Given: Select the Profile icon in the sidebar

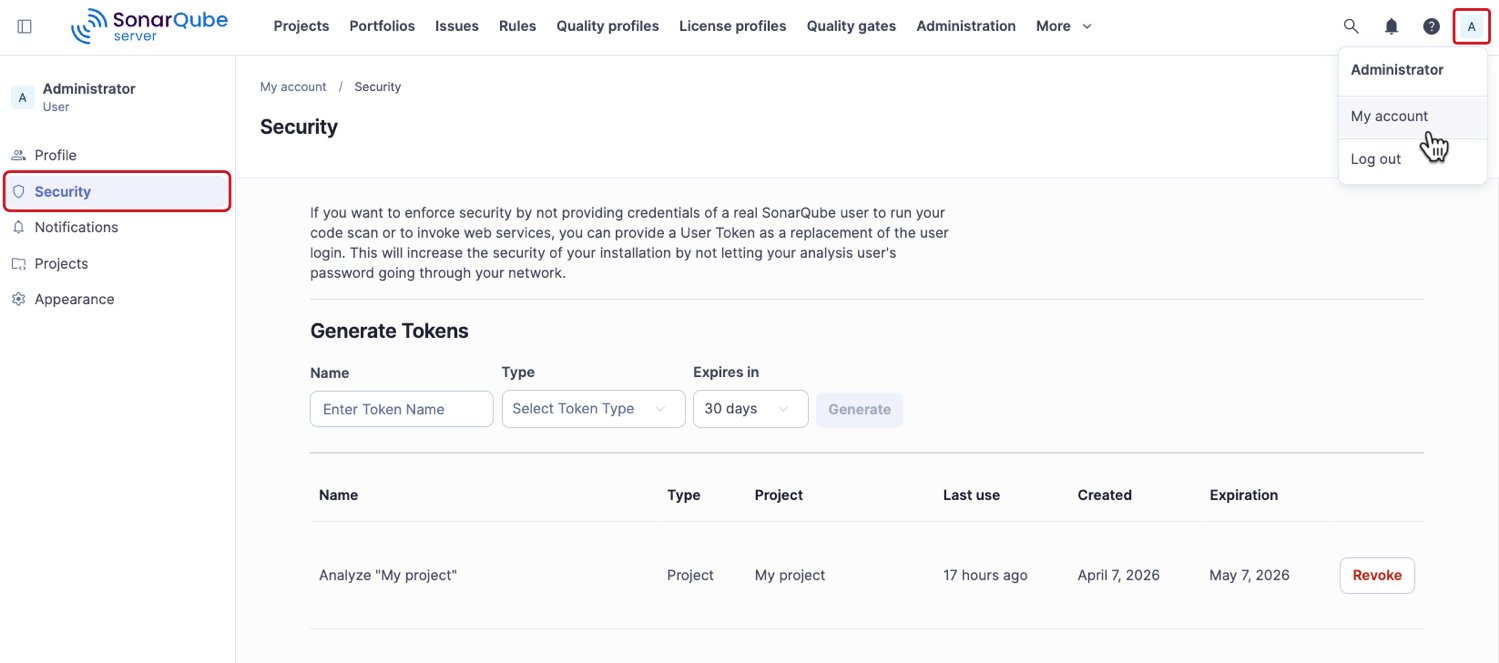Looking at the screenshot, I should click(x=19, y=155).
